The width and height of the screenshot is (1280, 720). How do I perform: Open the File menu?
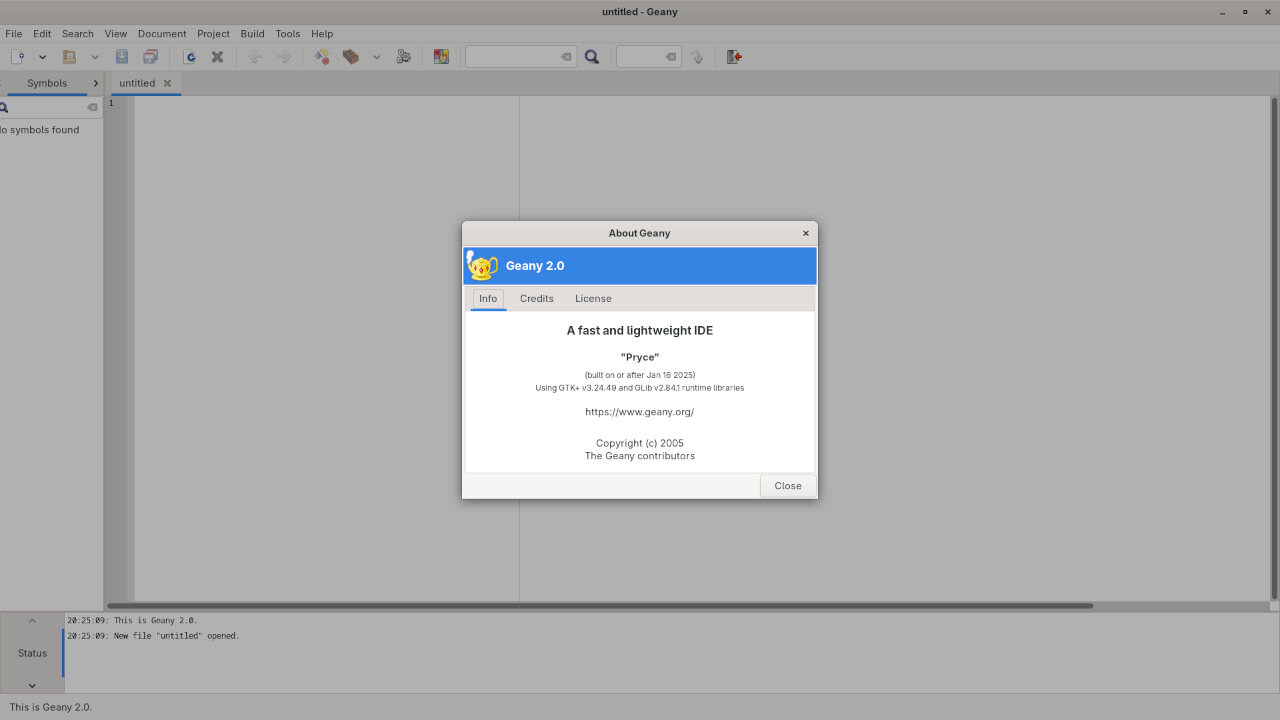coord(13,34)
